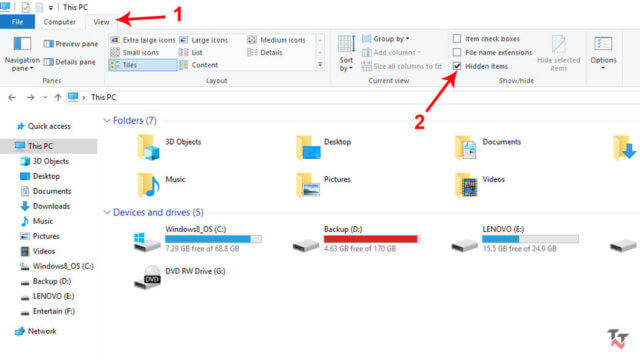The width and height of the screenshot is (640, 360).
Task: Collapse the Devices and drives section
Action: click(107, 212)
